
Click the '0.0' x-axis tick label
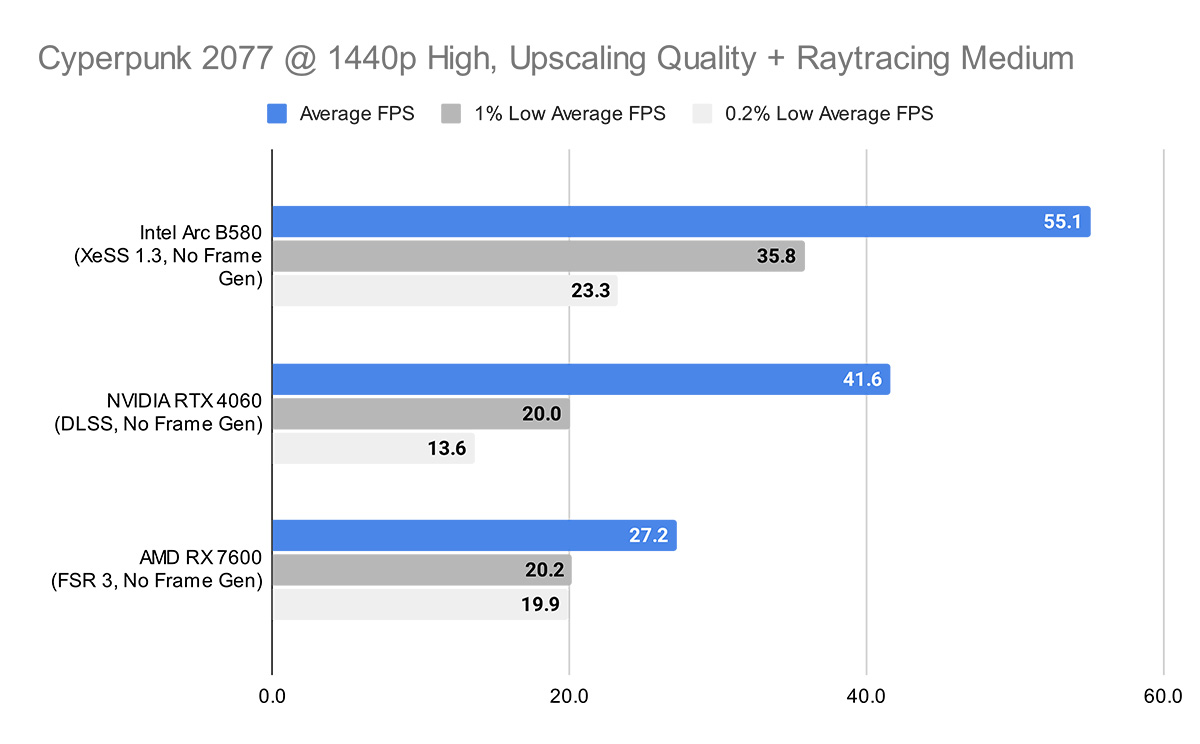coord(272,695)
